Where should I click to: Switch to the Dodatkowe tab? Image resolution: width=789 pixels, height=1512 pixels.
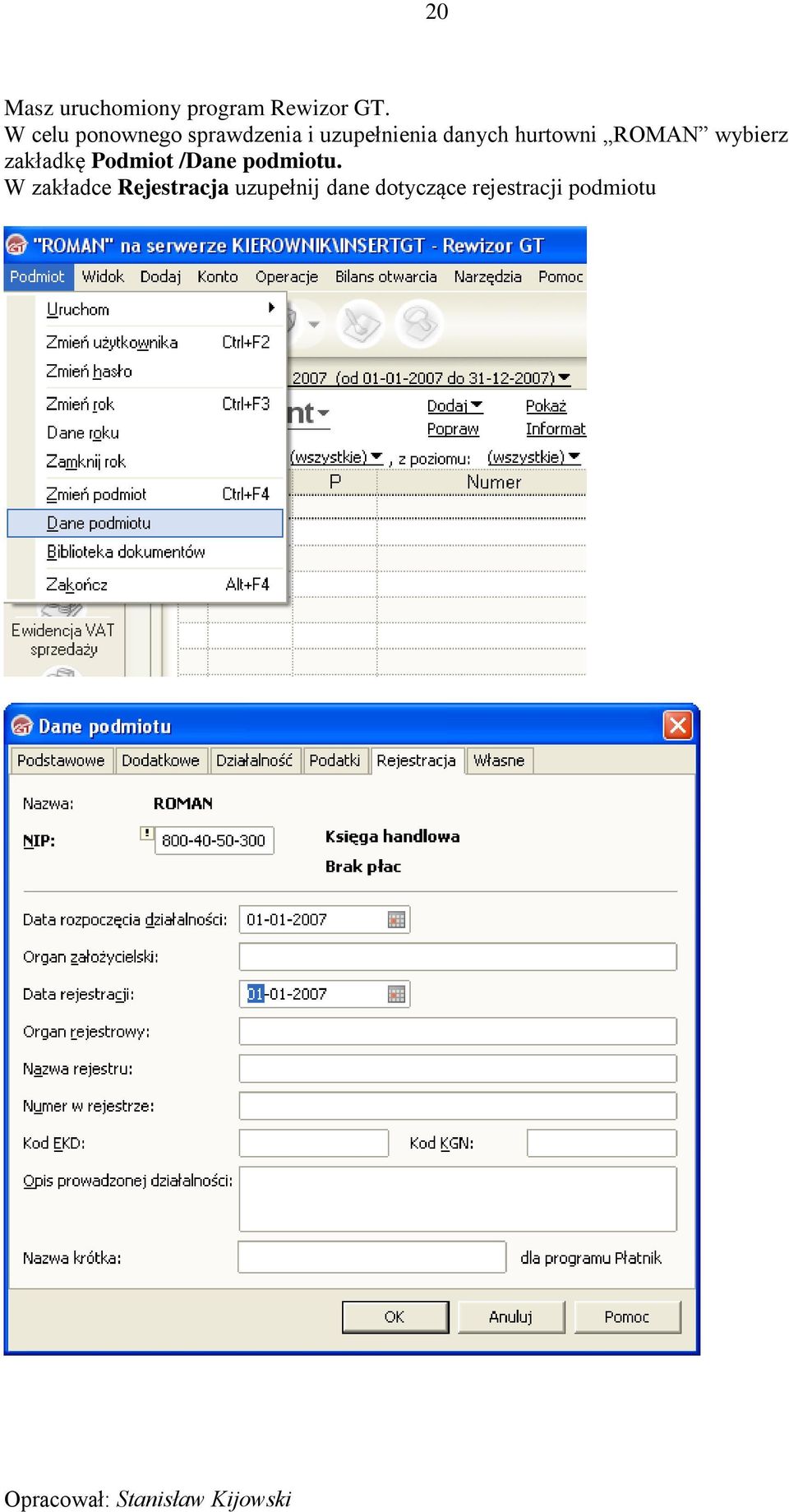point(160,761)
